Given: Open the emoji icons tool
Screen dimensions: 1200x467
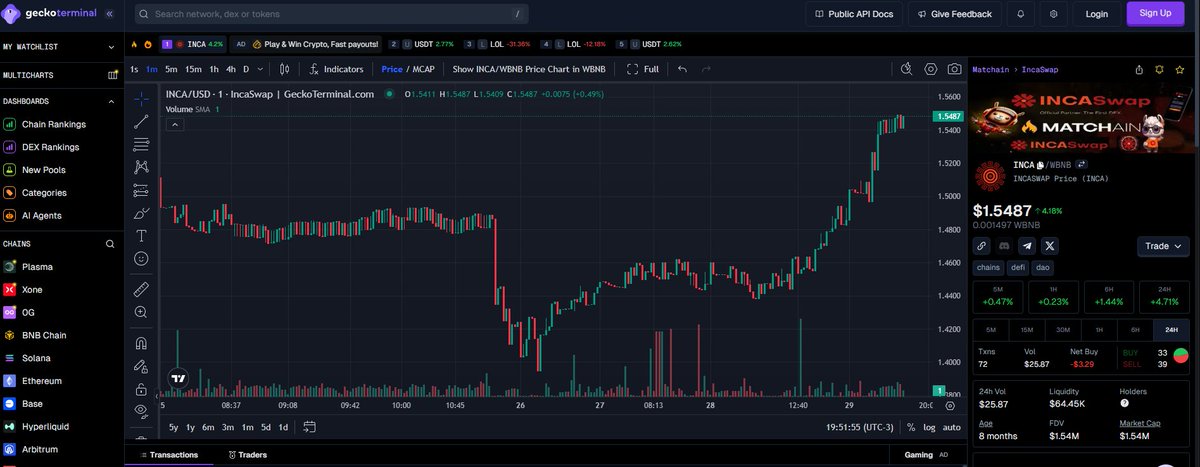Looking at the screenshot, I should click(x=141, y=258).
